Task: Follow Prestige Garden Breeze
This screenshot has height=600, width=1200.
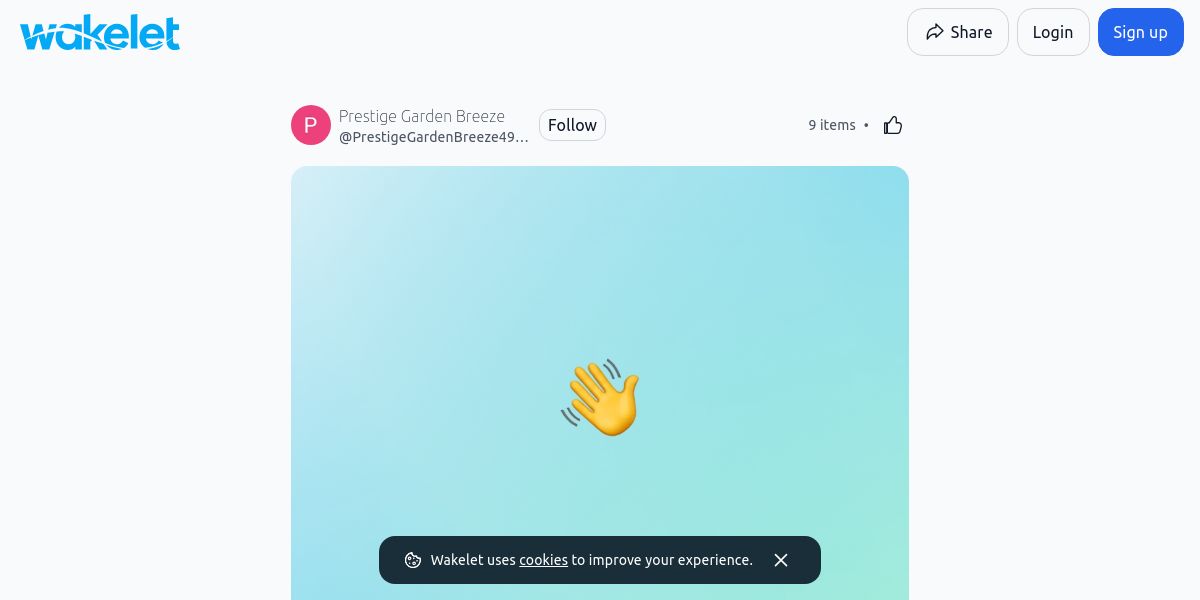Action: click(x=572, y=125)
